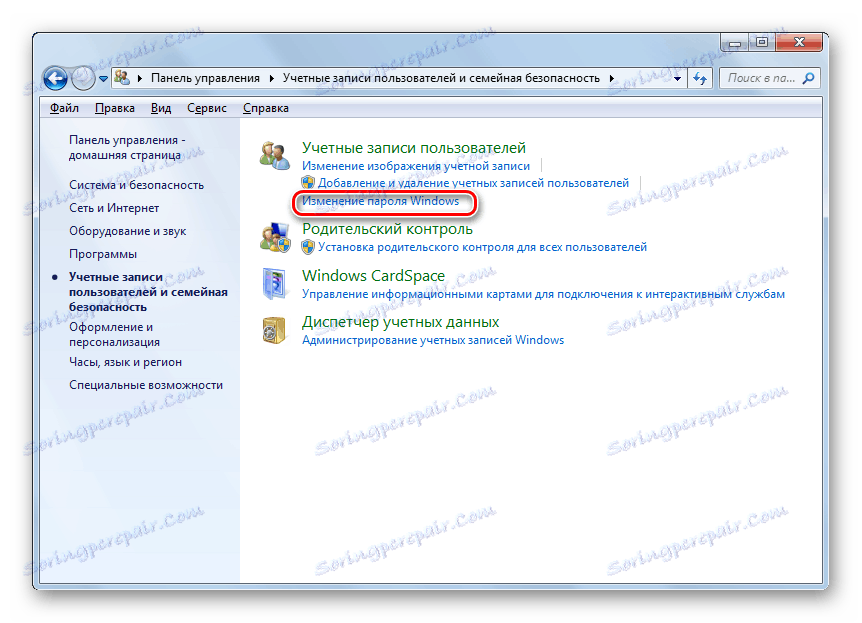862x623 pixels.
Task: Click the Control Panel icon in the address bar
Action: (x=122, y=77)
